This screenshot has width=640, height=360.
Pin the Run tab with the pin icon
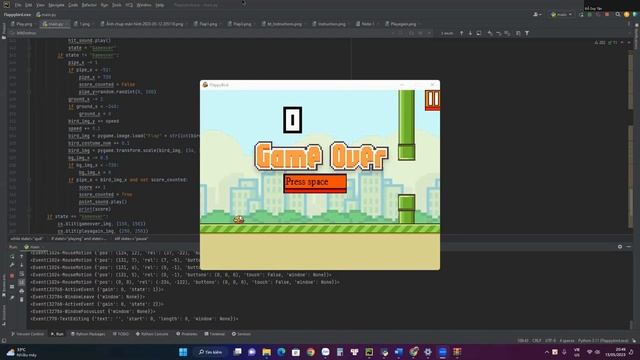pos(12,298)
